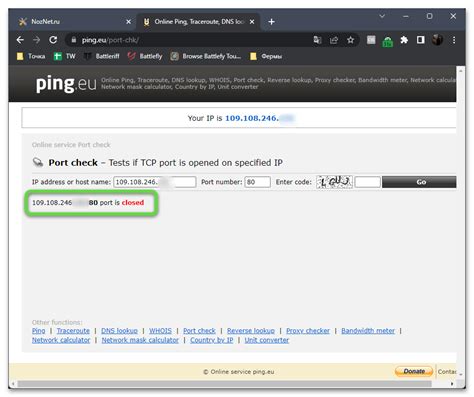
Task: Click the Port number input field
Action: (257, 182)
